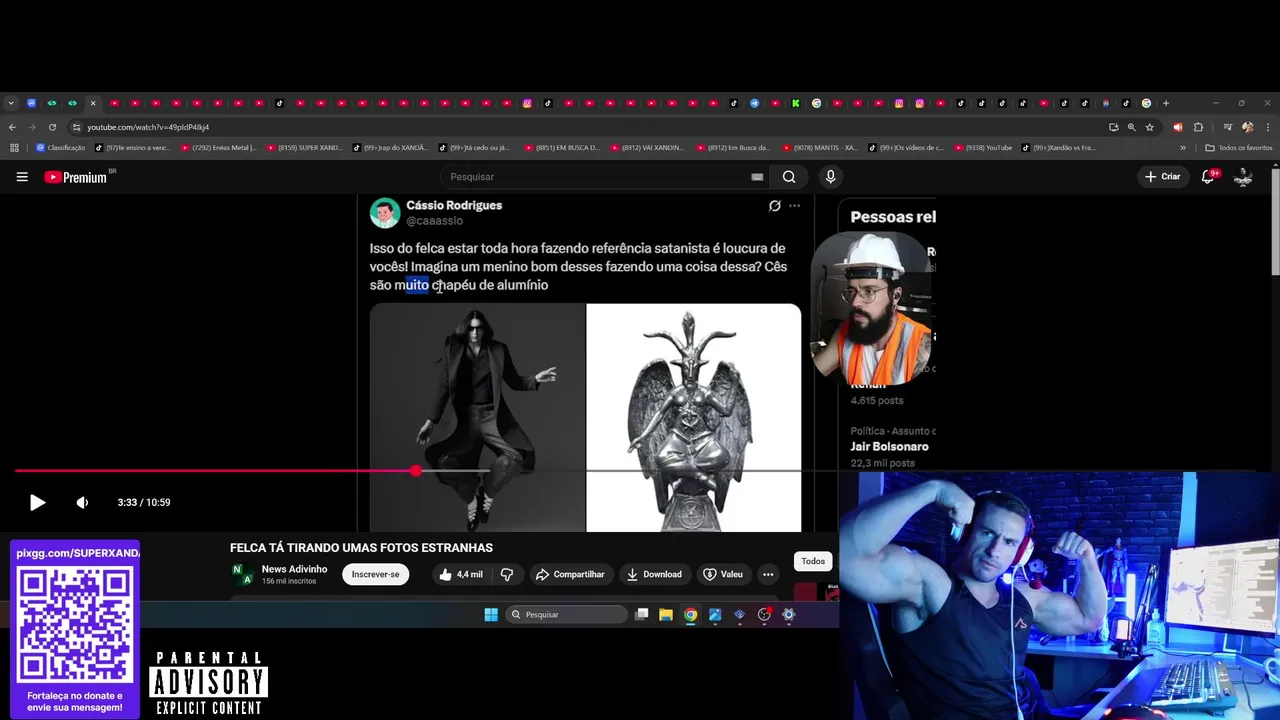Click the Compartilhar share button
Viewport: 1280px width, 720px height.
tap(570, 574)
